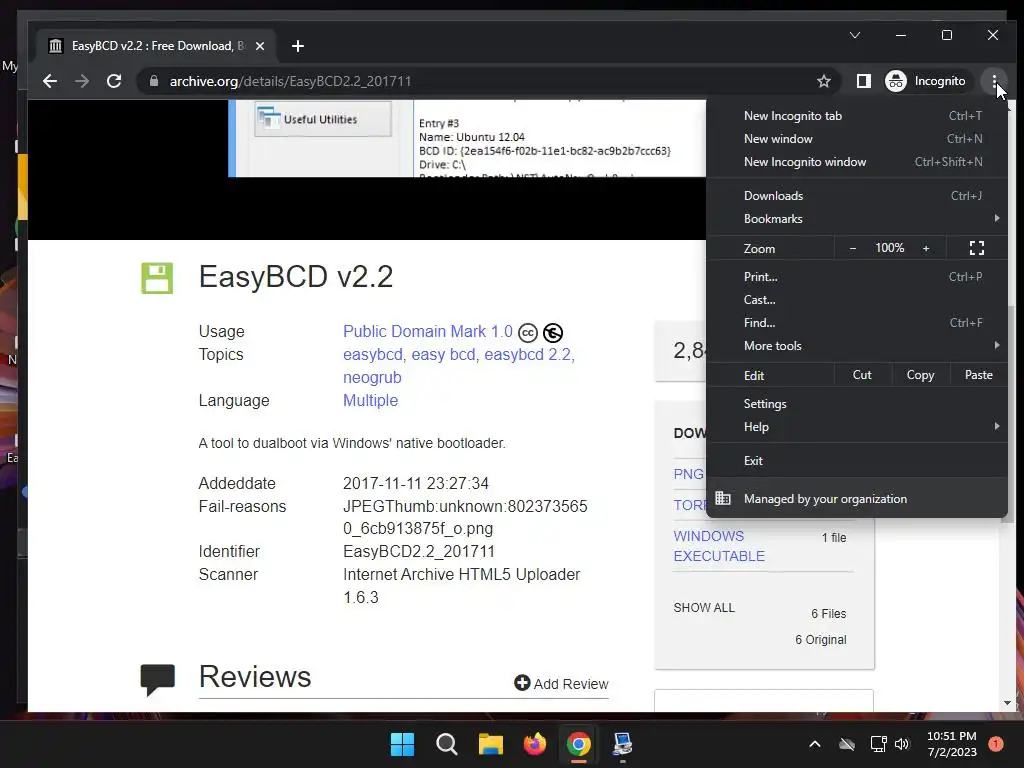Click the Multiple language link

click(x=370, y=400)
